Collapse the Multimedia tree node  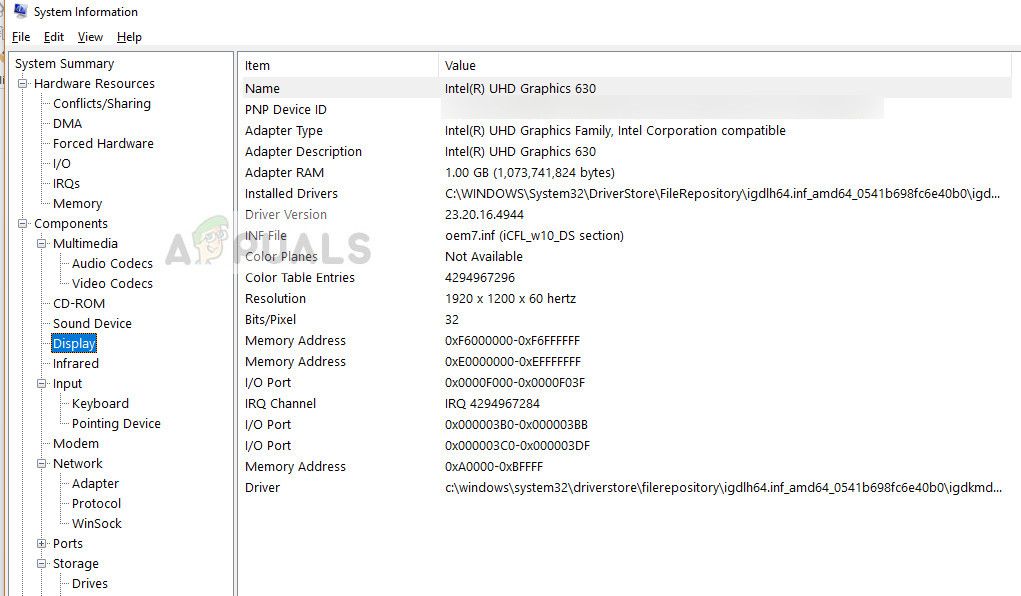pyautogui.click(x=42, y=244)
